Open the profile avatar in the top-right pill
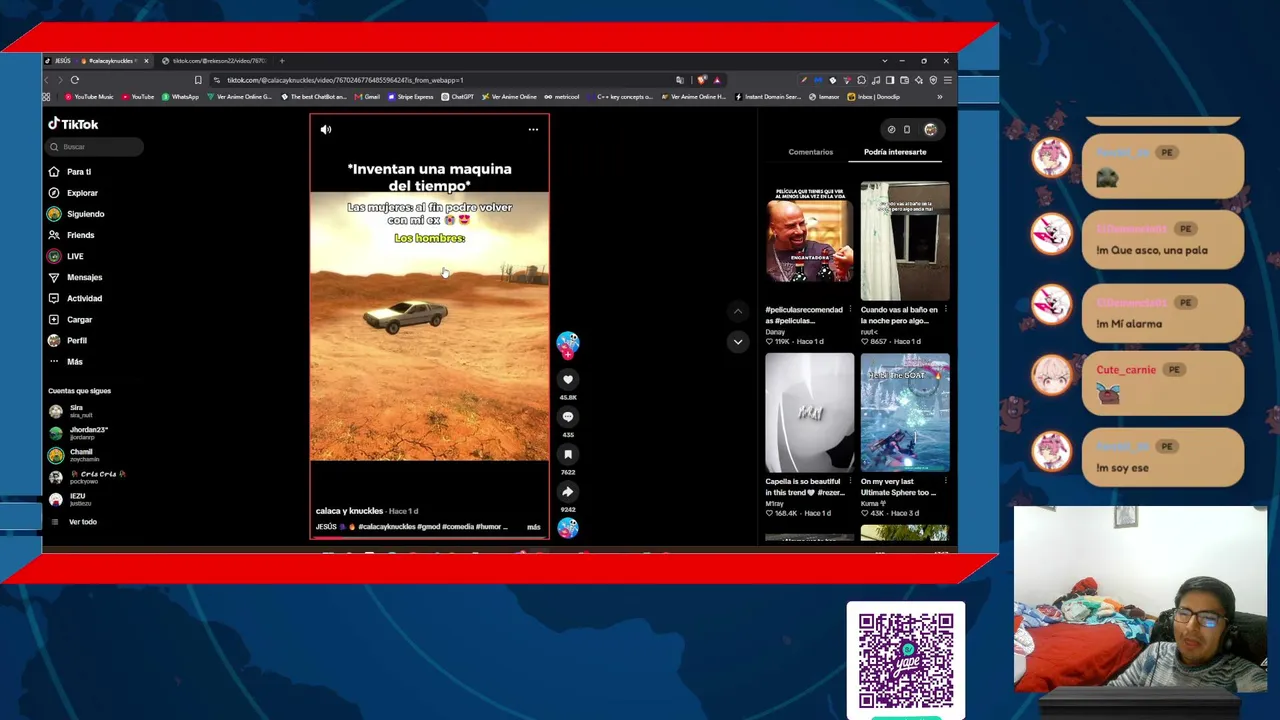Viewport: 1280px width, 720px height. [x=930, y=129]
